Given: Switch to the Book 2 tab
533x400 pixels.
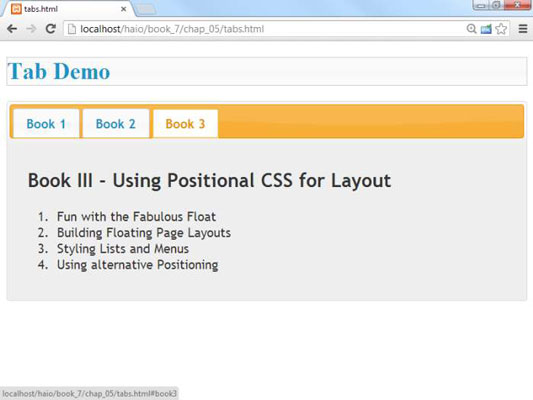Looking at the screenshot, I should point(116,124).
